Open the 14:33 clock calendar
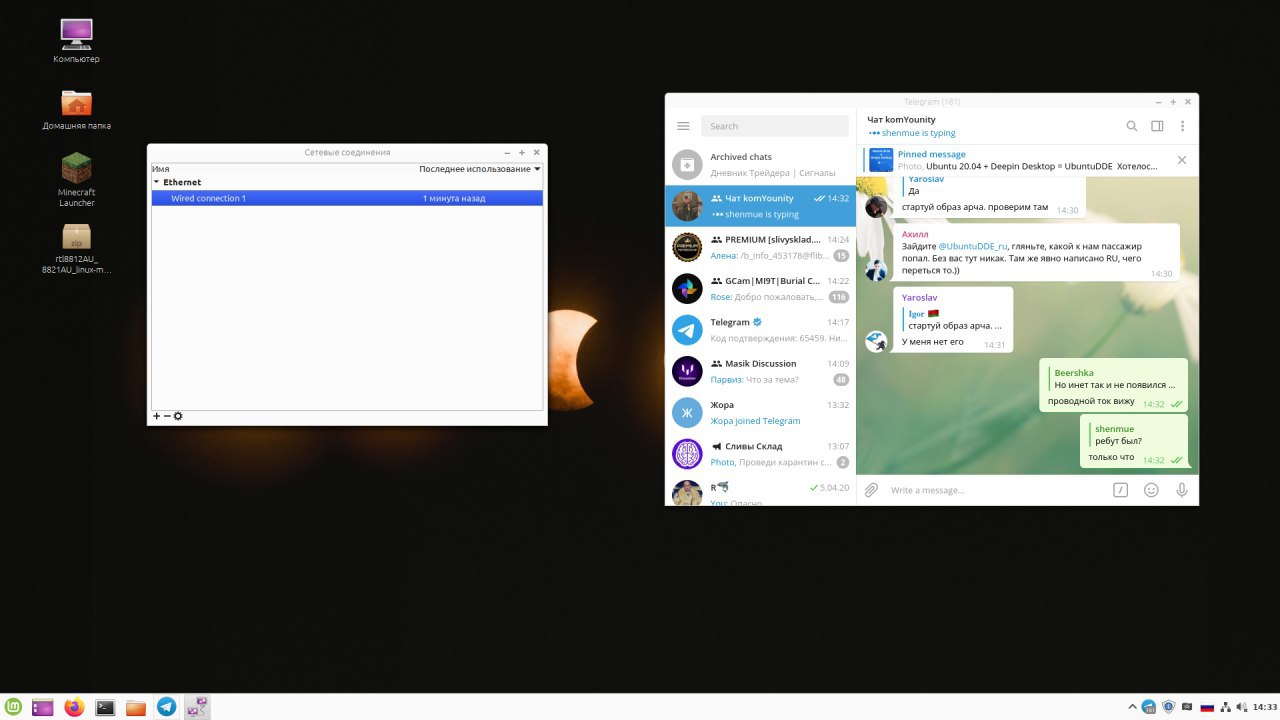 tap(1265, 707)
